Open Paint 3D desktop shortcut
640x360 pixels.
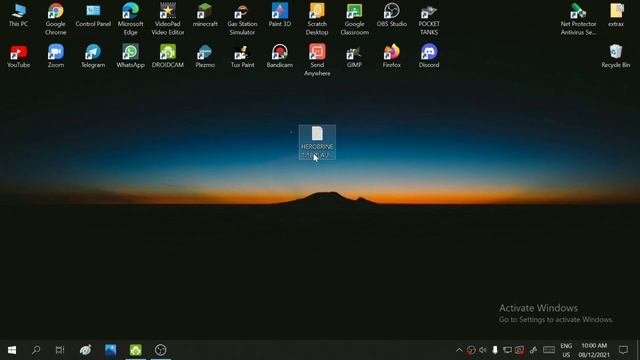click(280, 15)
